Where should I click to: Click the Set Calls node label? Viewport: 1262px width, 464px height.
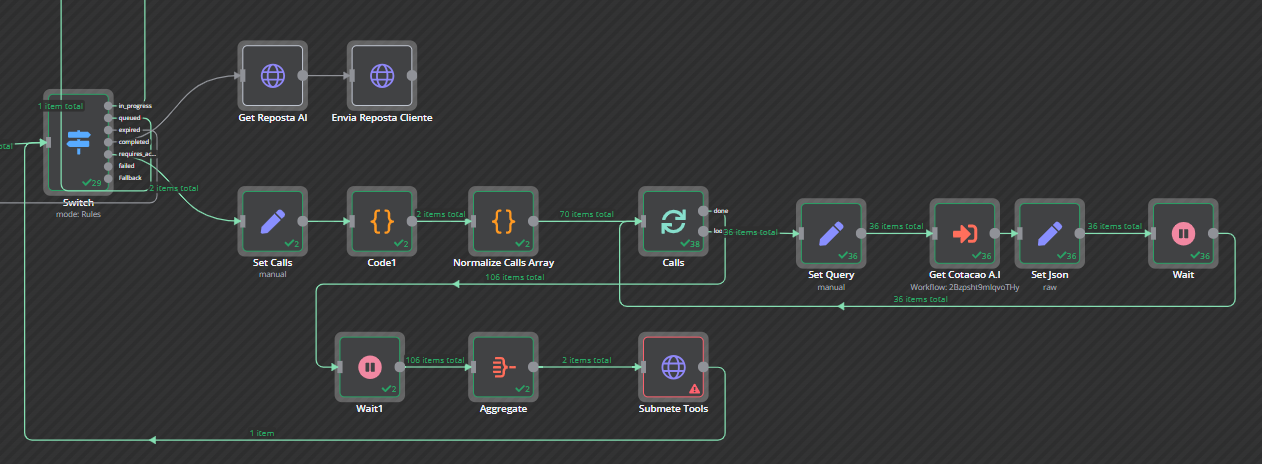click(272, 263)
